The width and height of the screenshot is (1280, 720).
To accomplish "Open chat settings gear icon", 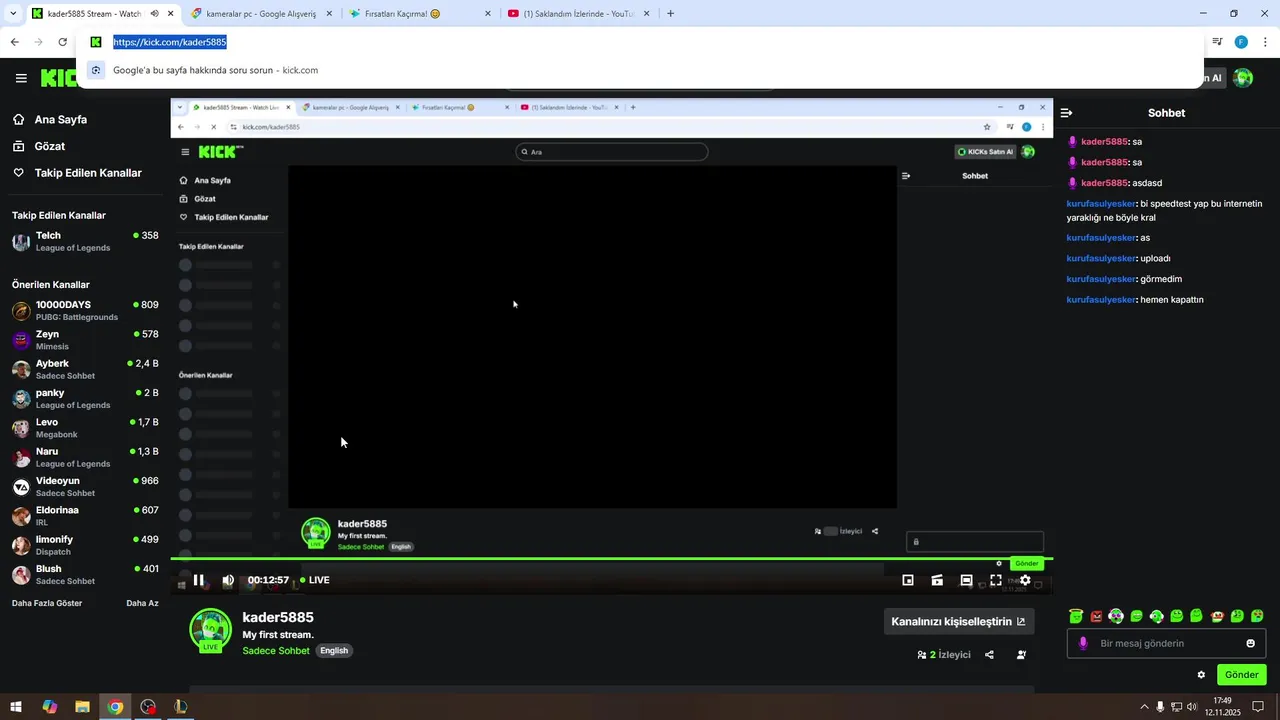I will tap(1201, 675).
